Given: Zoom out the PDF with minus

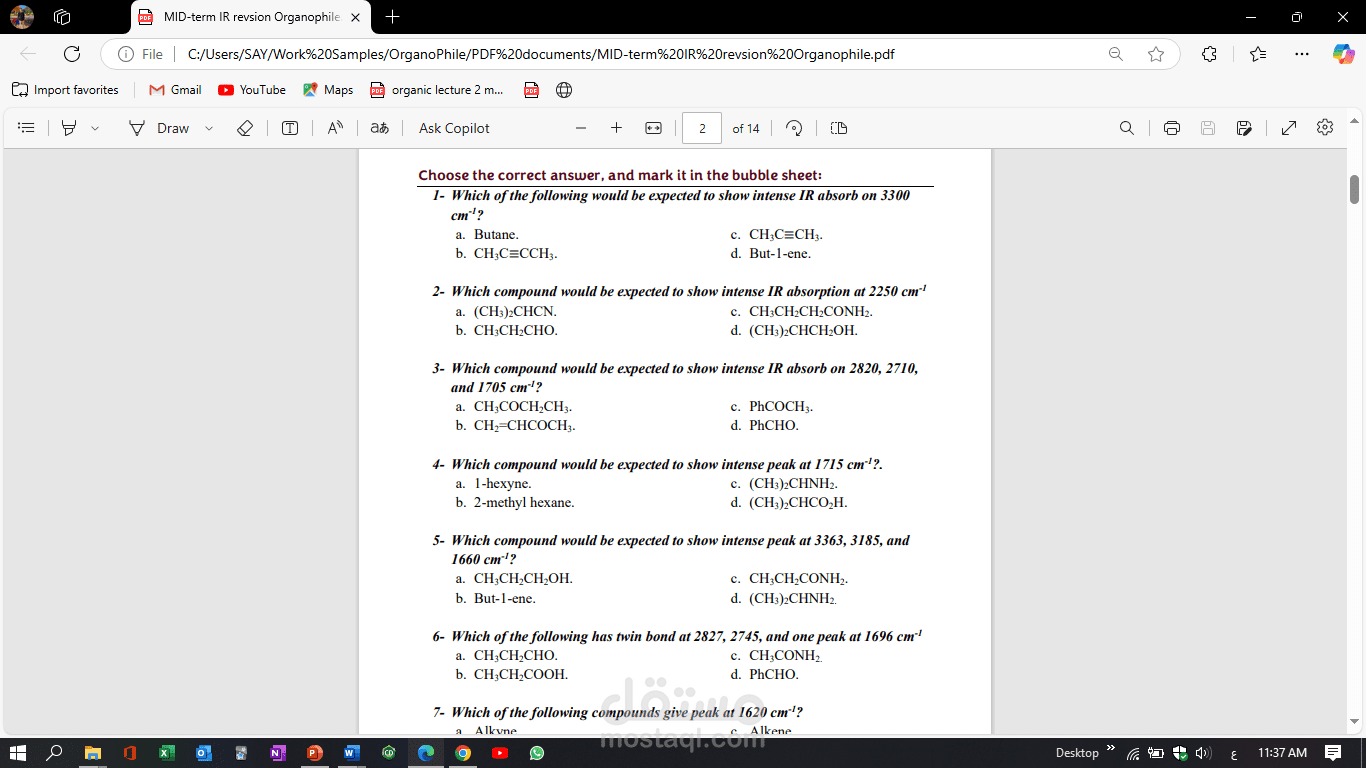Looking at the screenshot, I should pos(581,128).
